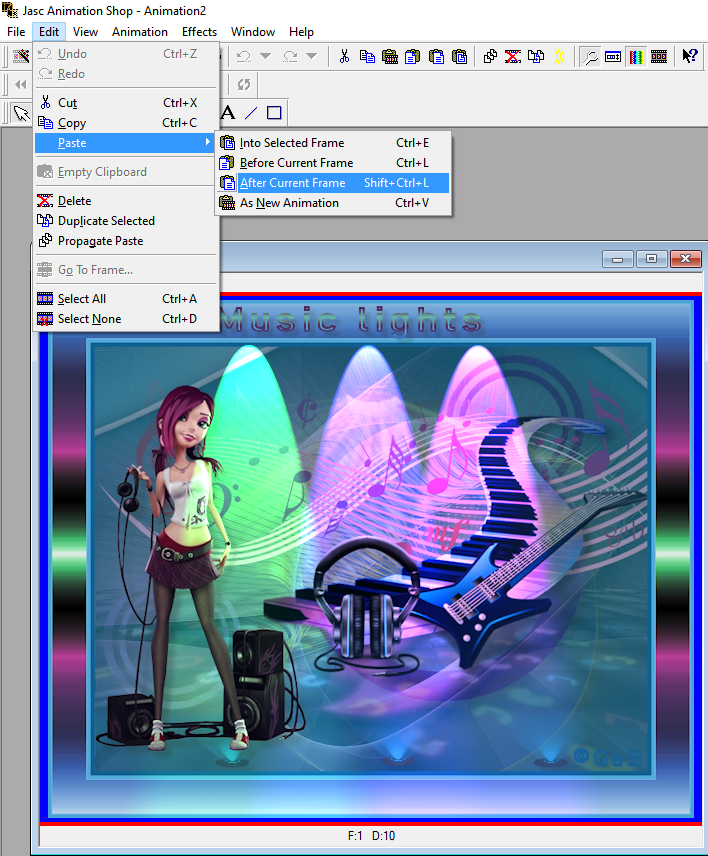Screen dimensions: 708x856
Task: Select the Rectangle shape tool
Action: (274, 113)
